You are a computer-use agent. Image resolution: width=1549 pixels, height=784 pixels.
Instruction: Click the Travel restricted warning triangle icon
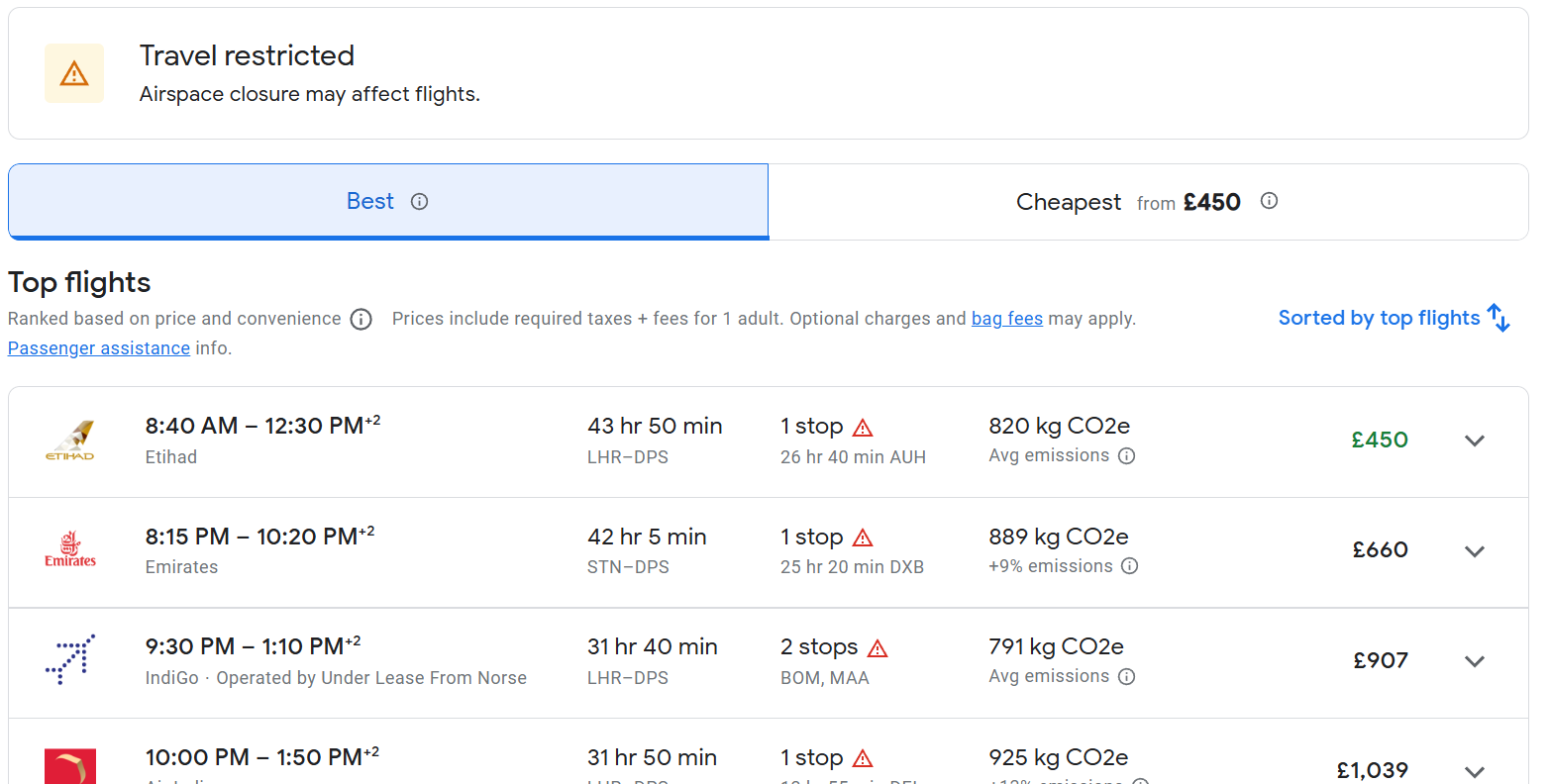[74, 73]
